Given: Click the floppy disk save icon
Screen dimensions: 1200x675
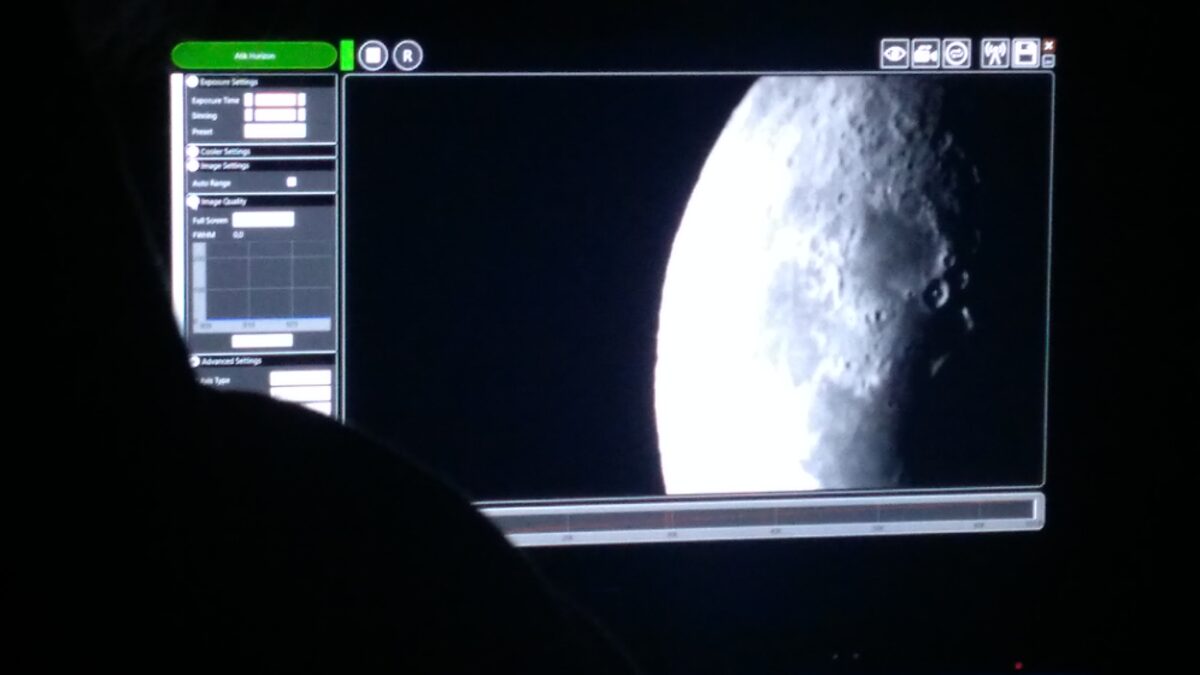Looking at the screenshot, I should [1025, 53].
